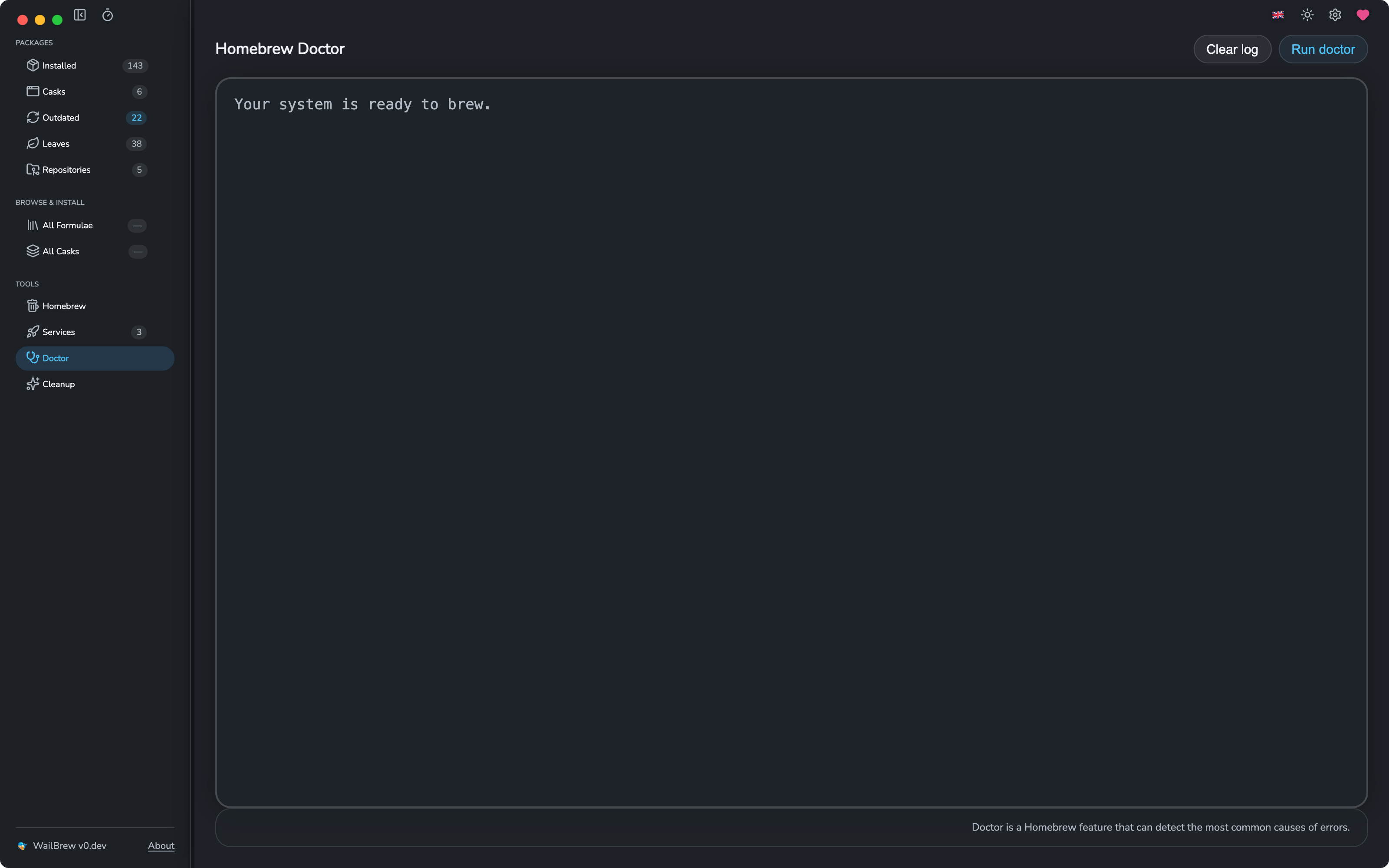The width and height of the screenshot is (1389, 868).
Task: Open Services tool page
Action: 95,332
